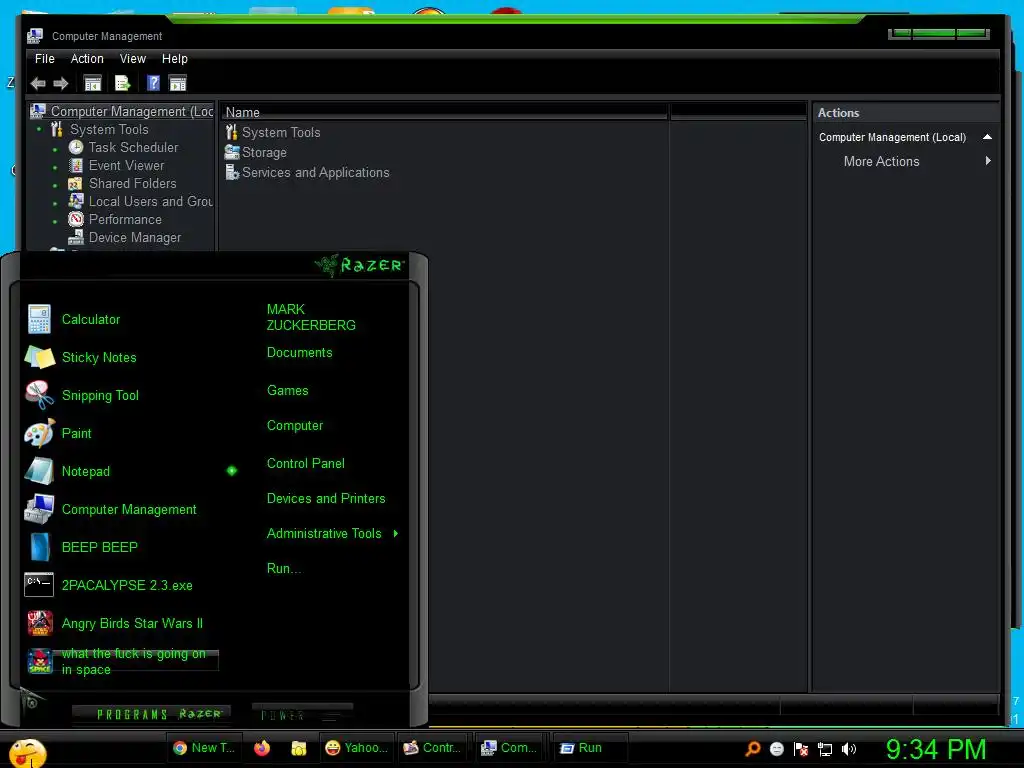Open System Tools in the center list

click(x=273, y=133)
